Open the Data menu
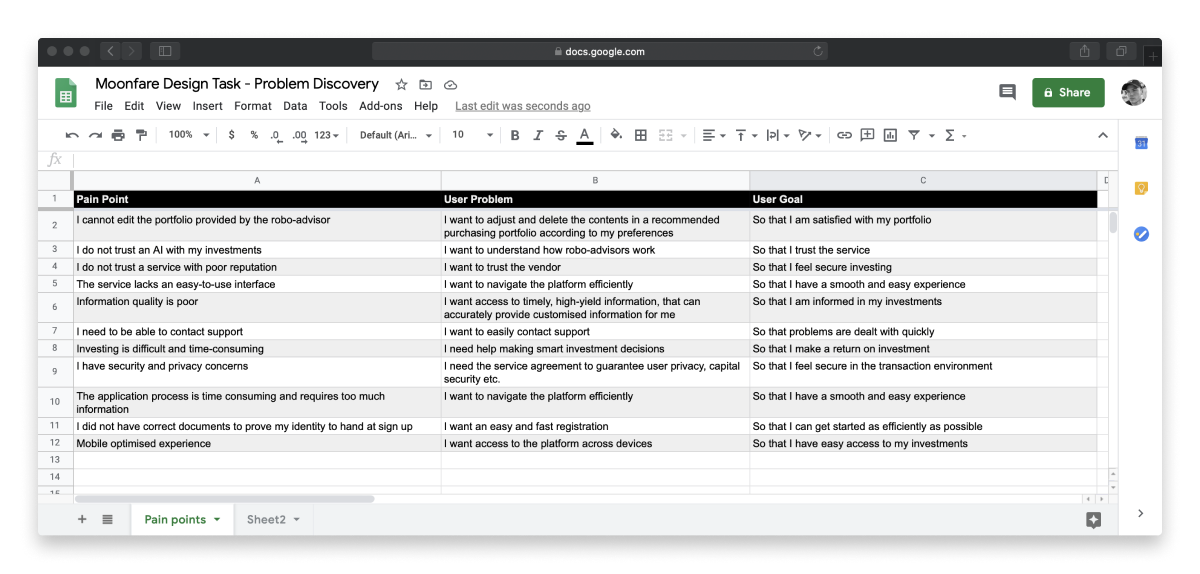Screen dimensions: 1200x574 tap(295, 106)
